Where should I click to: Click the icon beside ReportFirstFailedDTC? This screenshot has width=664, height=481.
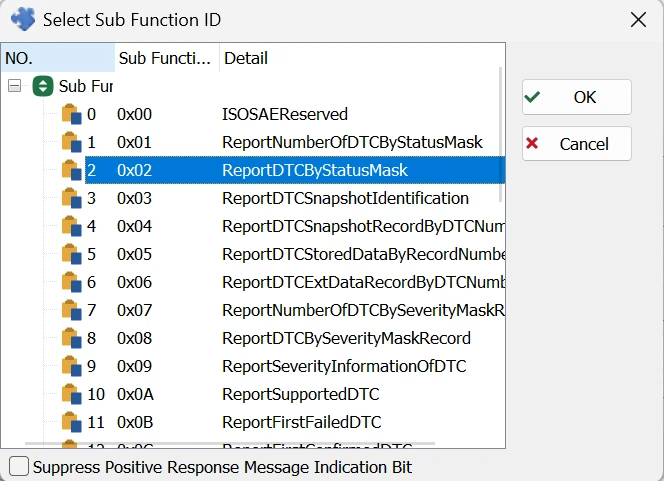[x=72, y=422]
